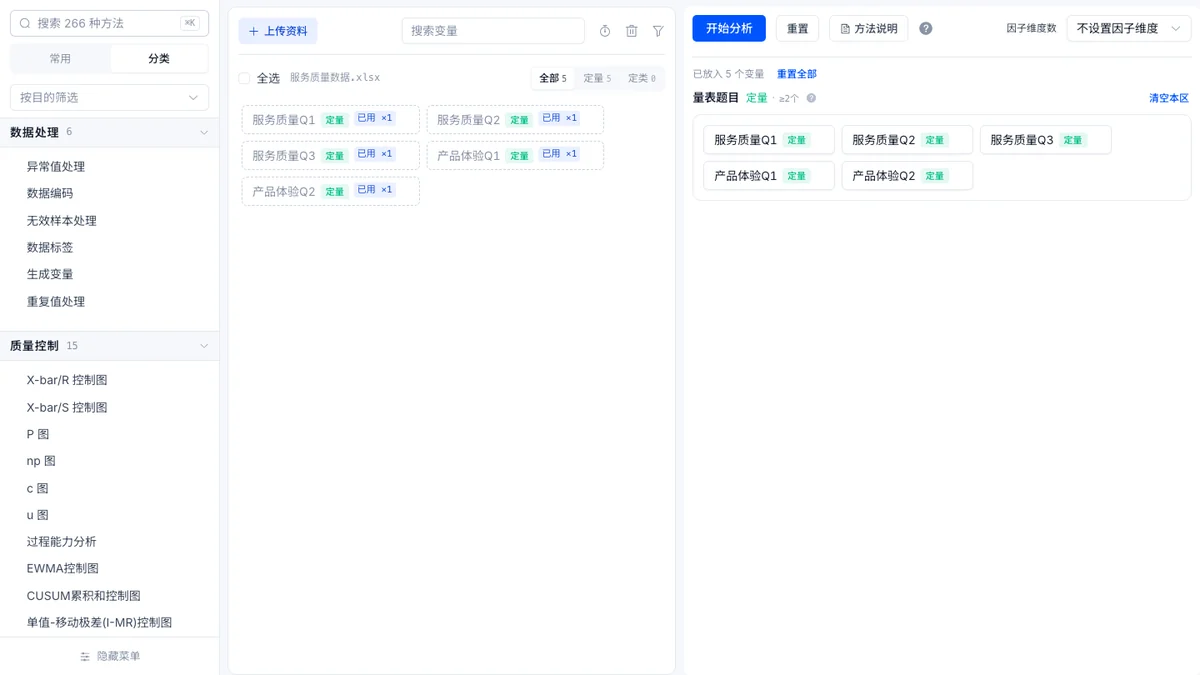Click the 上传资料 button
The height and width of the screenshot is (675, 1200).
click(278, 31)
